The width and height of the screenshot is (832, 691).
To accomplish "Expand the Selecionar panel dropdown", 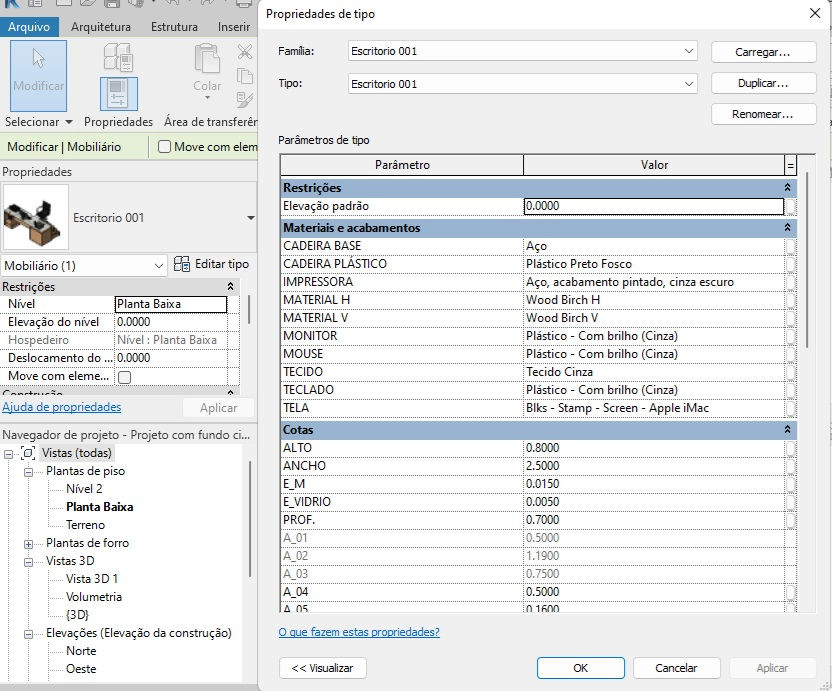I will point(68,122).
